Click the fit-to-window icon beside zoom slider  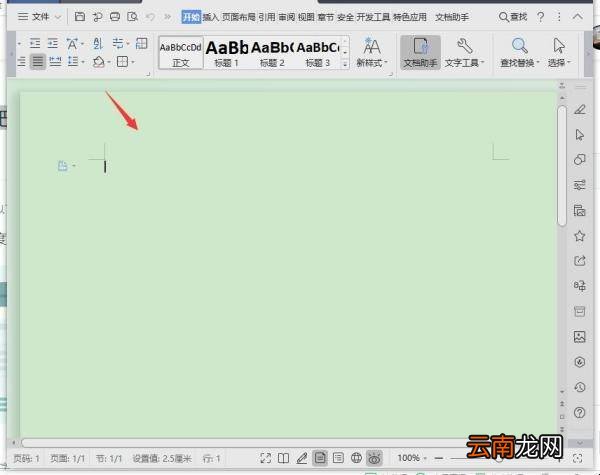577,458
